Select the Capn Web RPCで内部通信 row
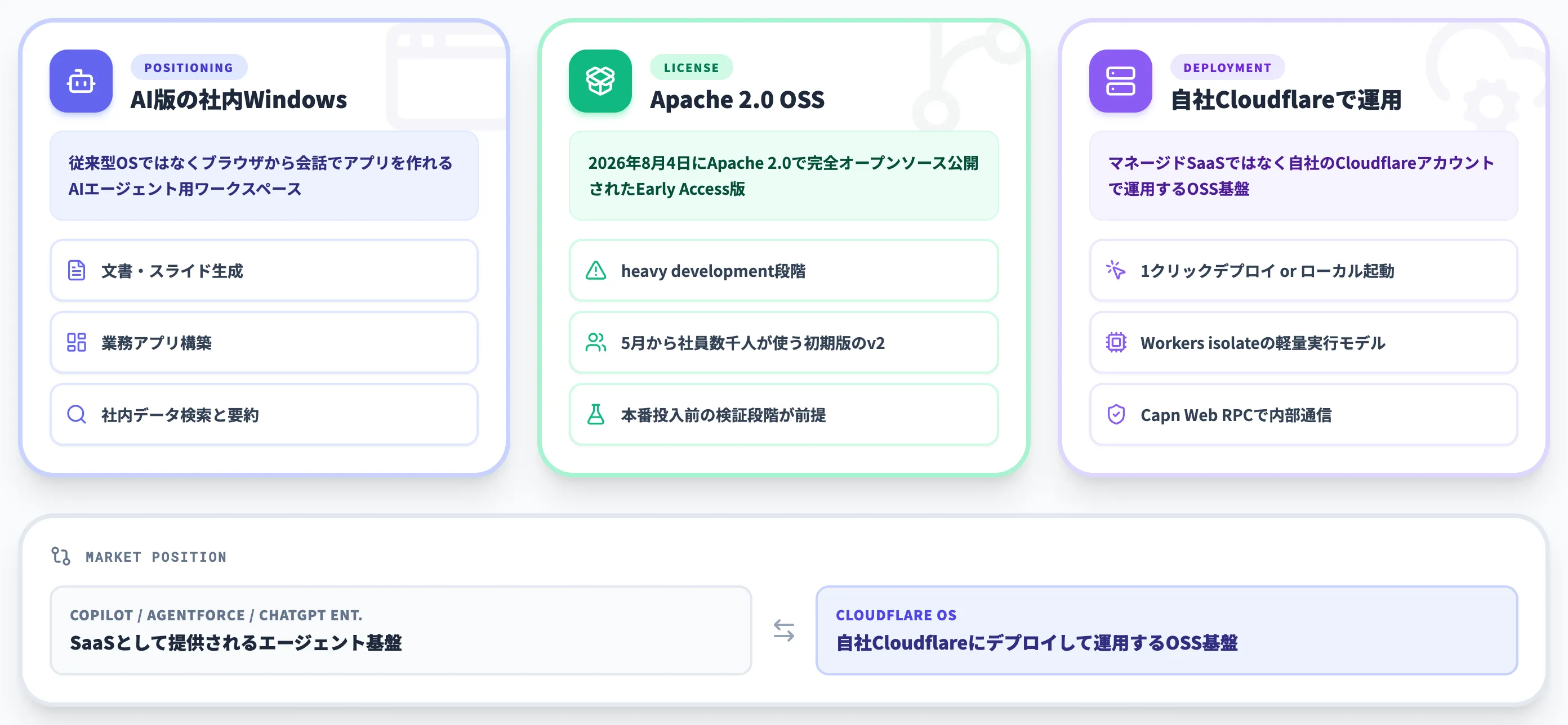 [x=1304, y=414]
